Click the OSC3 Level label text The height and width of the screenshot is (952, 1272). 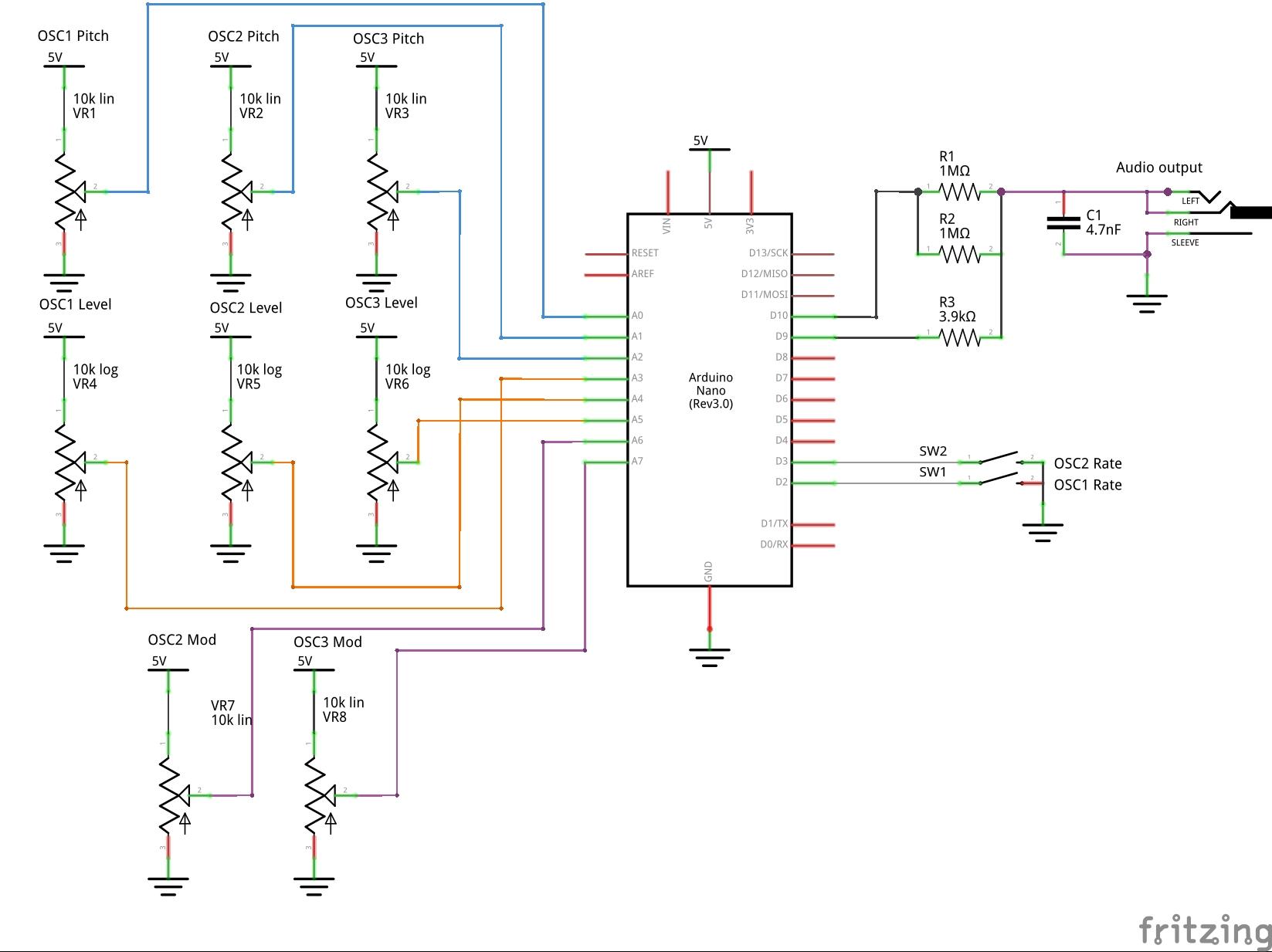tap(381, 302)
